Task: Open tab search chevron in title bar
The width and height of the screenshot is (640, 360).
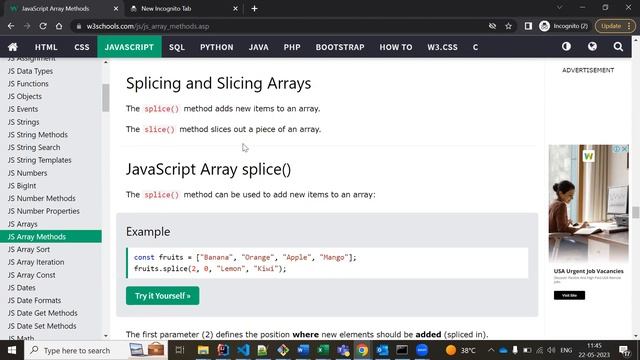Action: (560, 7)
